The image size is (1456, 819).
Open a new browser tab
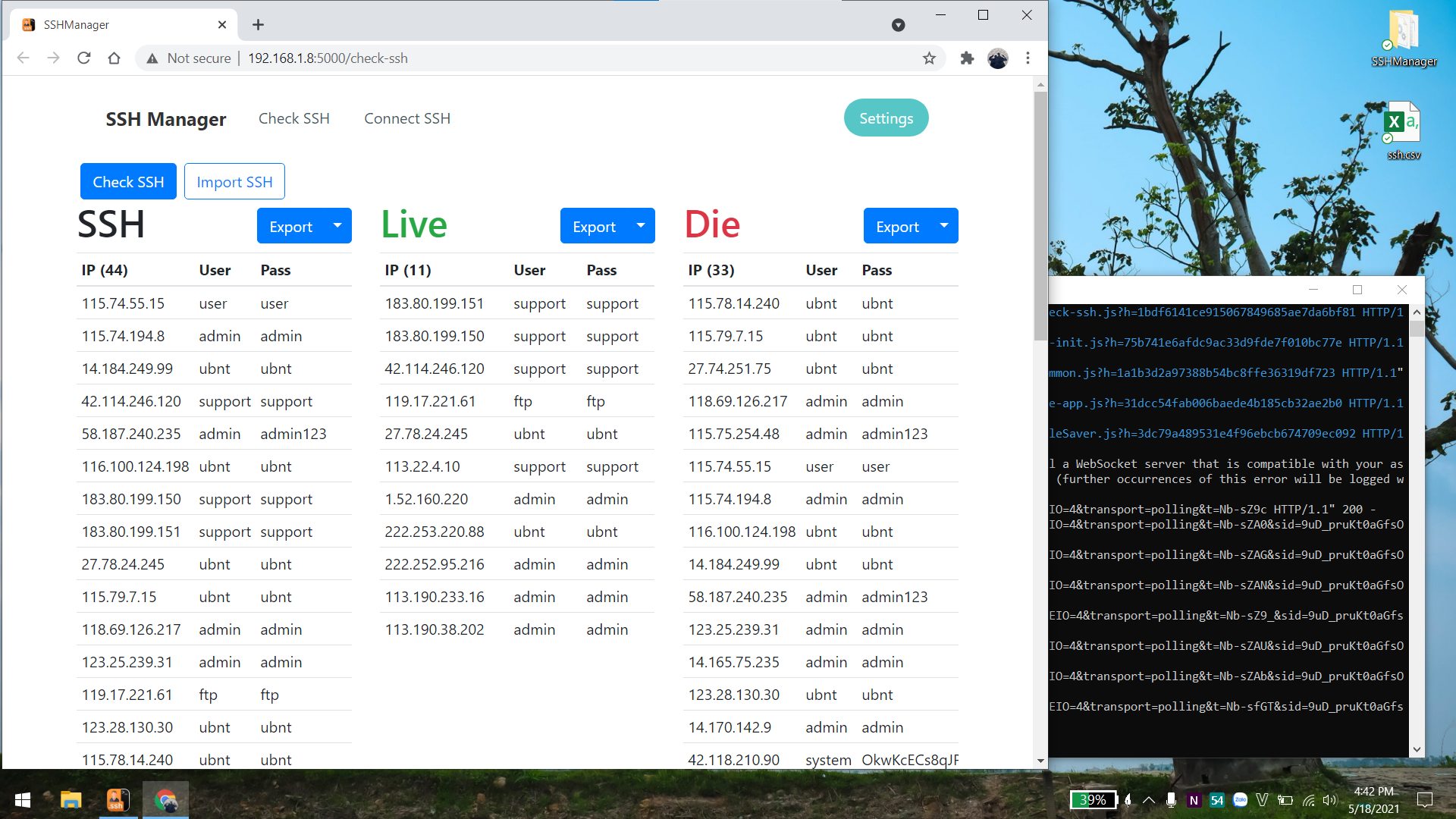pos(258,25)
